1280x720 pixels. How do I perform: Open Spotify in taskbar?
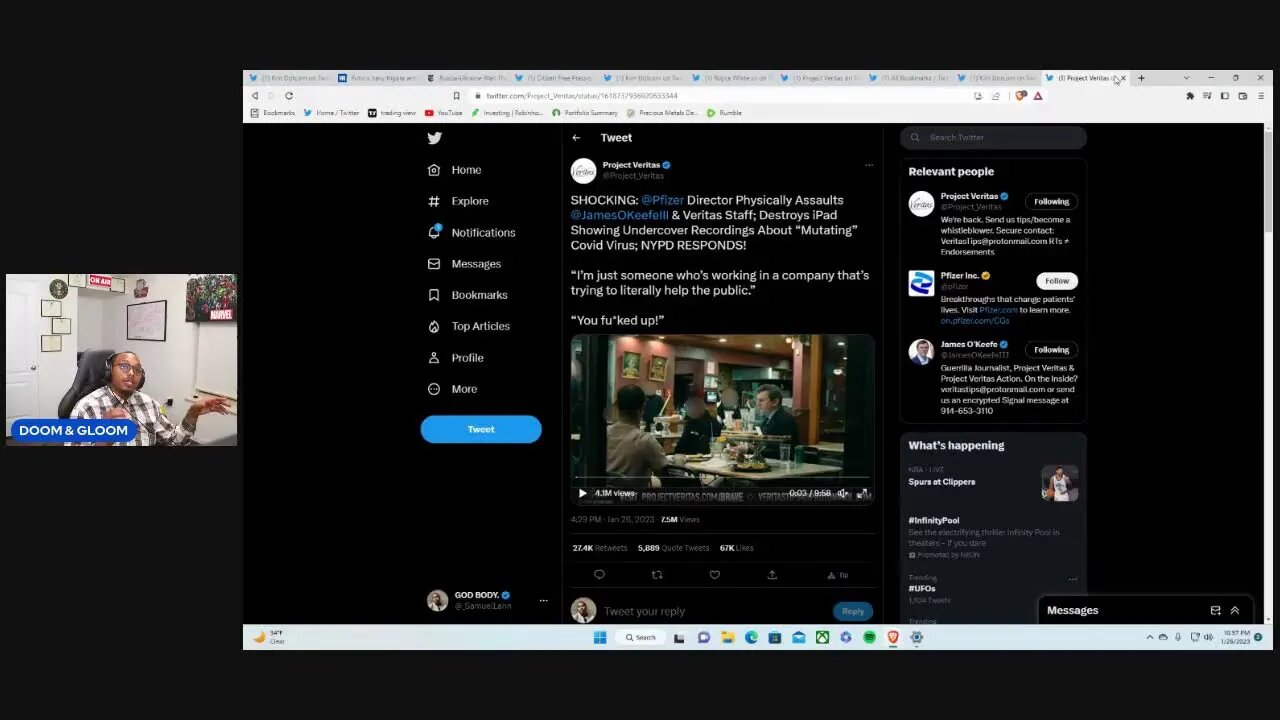click(869, 637)
